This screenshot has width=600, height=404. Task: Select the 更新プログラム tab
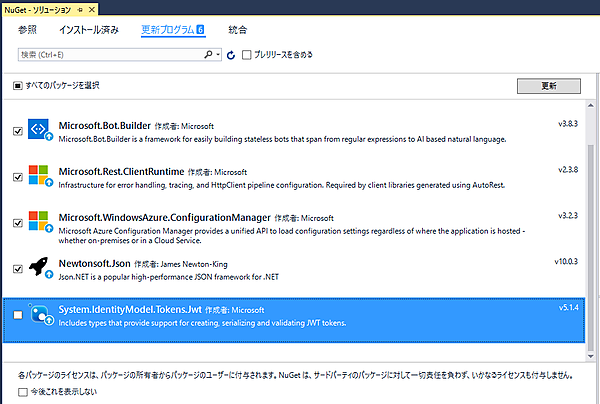[173, 30]
